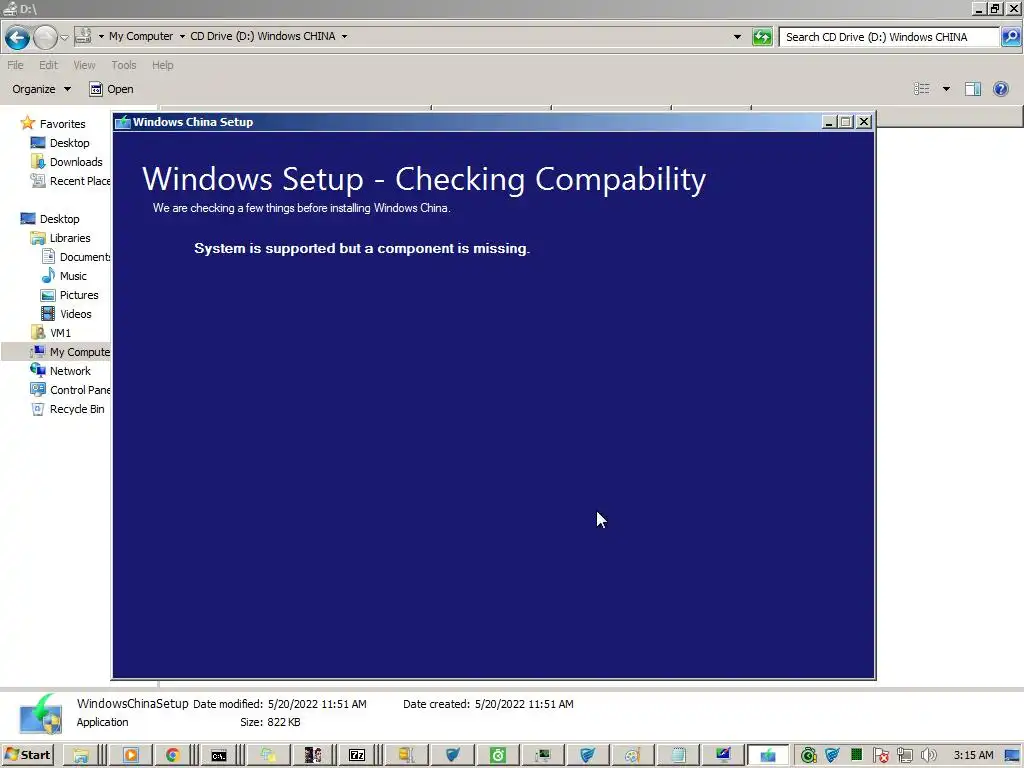Open the Videos library

[x=76, y=313]
